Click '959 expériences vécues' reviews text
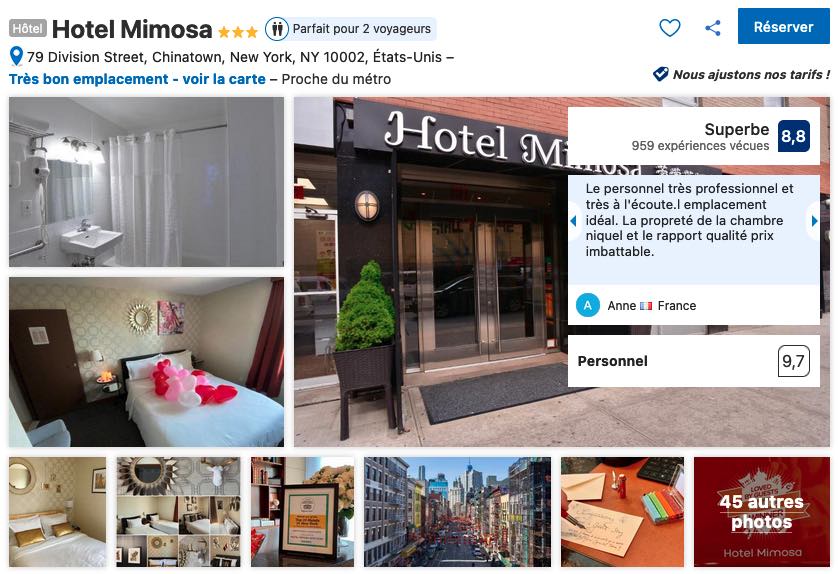838x574 pixels. click(x=700, y=145)
